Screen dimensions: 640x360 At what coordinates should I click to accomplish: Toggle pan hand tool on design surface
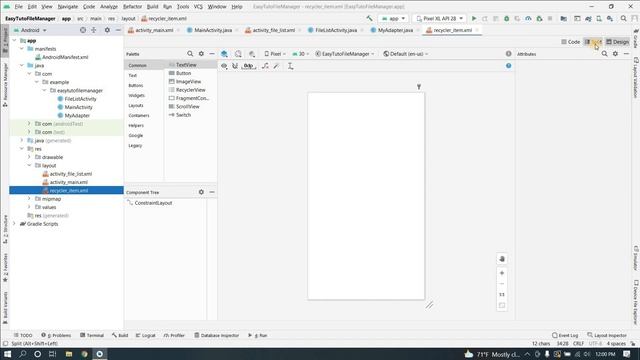tap(502, 259)
